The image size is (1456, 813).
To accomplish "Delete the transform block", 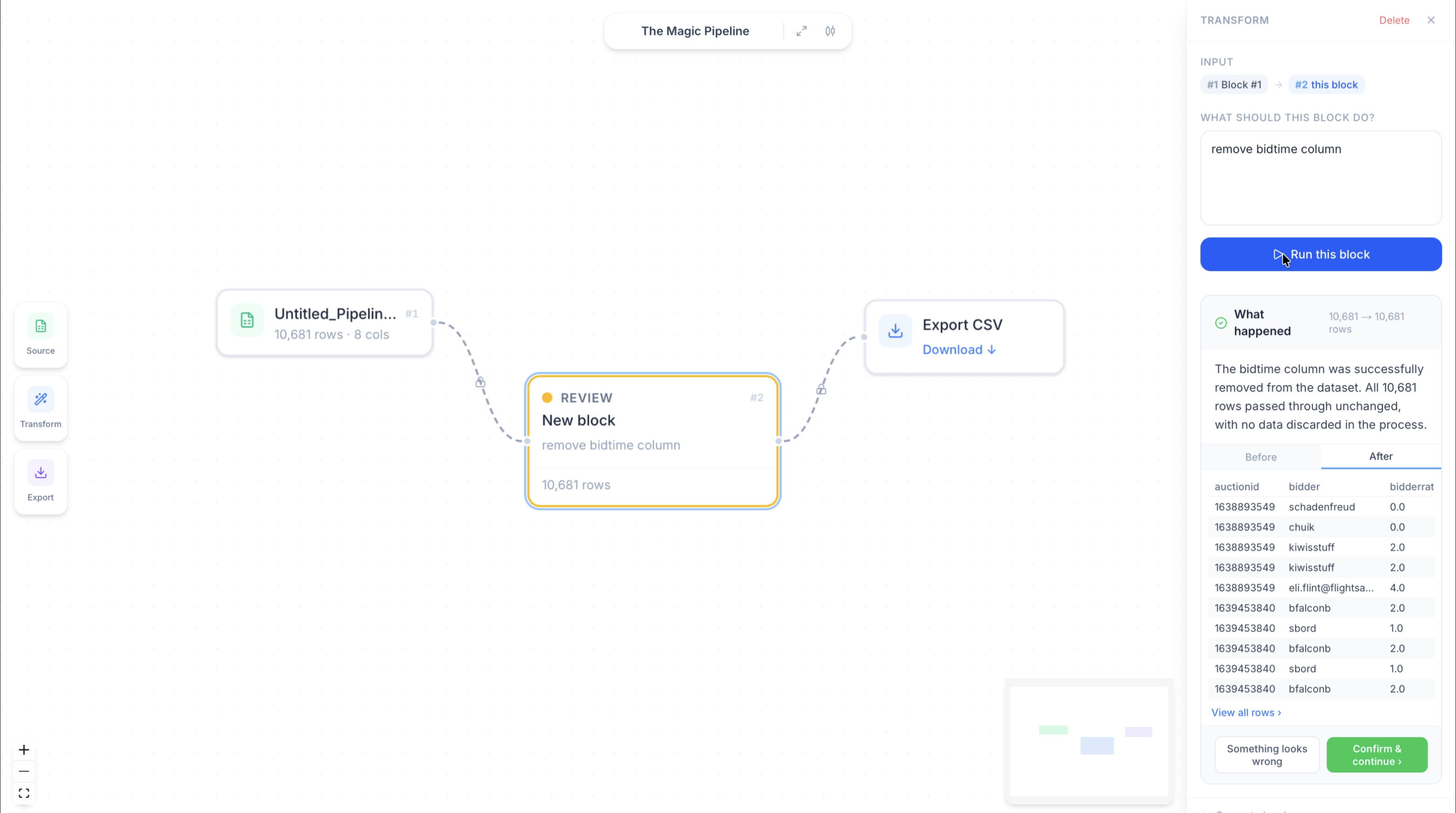I will [1394, 20].
